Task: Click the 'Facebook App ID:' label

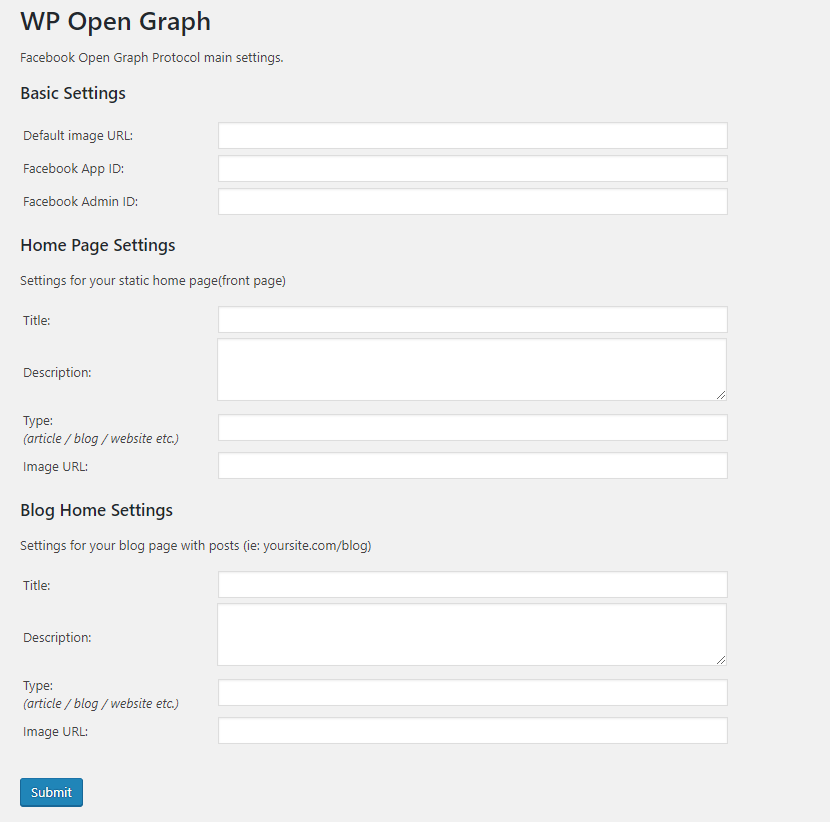Action: [74, 169]
